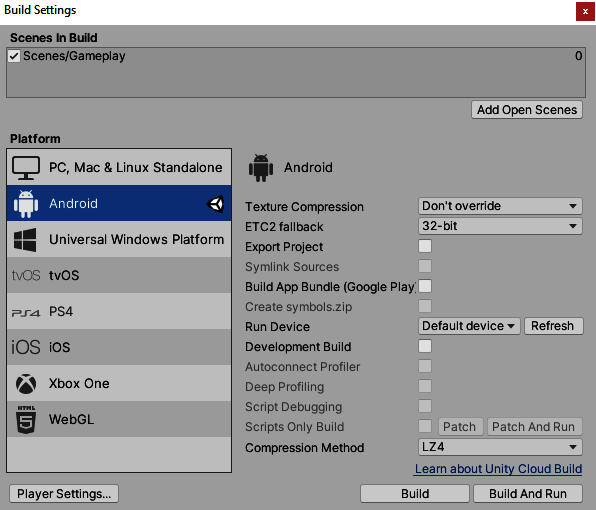Open the Compression Method LZ4 dropdown

tap(500, 447)
